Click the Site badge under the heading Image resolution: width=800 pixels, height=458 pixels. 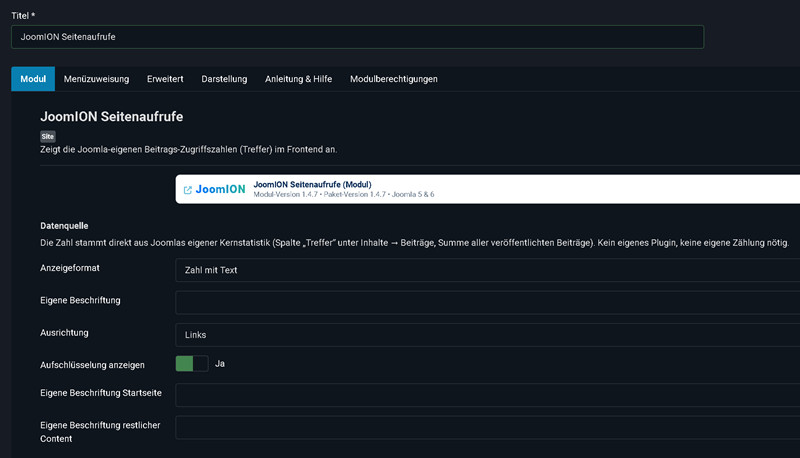click(x=47, y=136)
